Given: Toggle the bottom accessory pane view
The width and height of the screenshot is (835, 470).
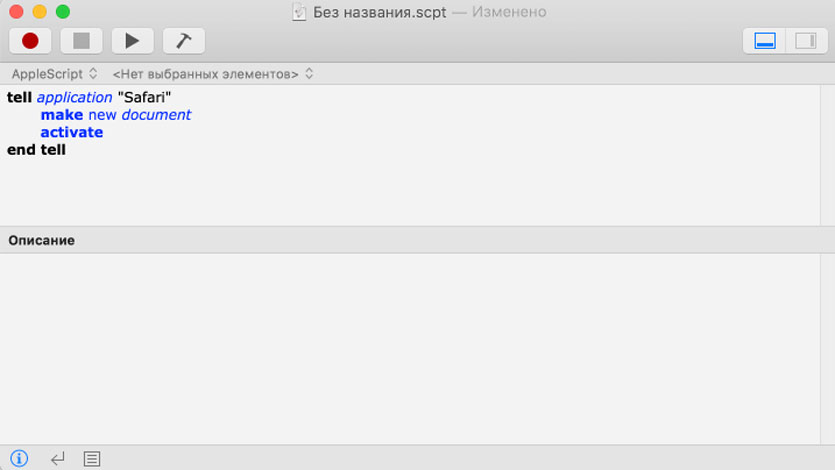Looking at the screenshot, I should (x=764, y=41).
